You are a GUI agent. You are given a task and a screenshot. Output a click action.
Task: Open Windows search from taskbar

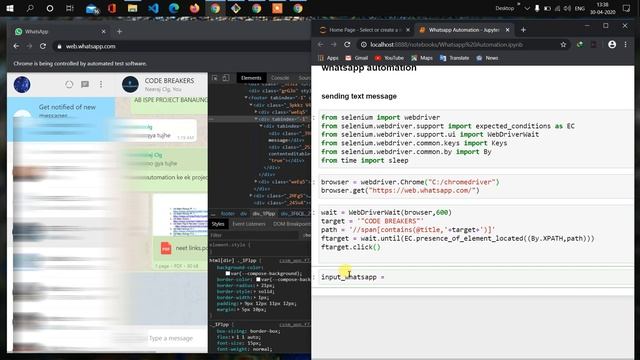point(30,8)
